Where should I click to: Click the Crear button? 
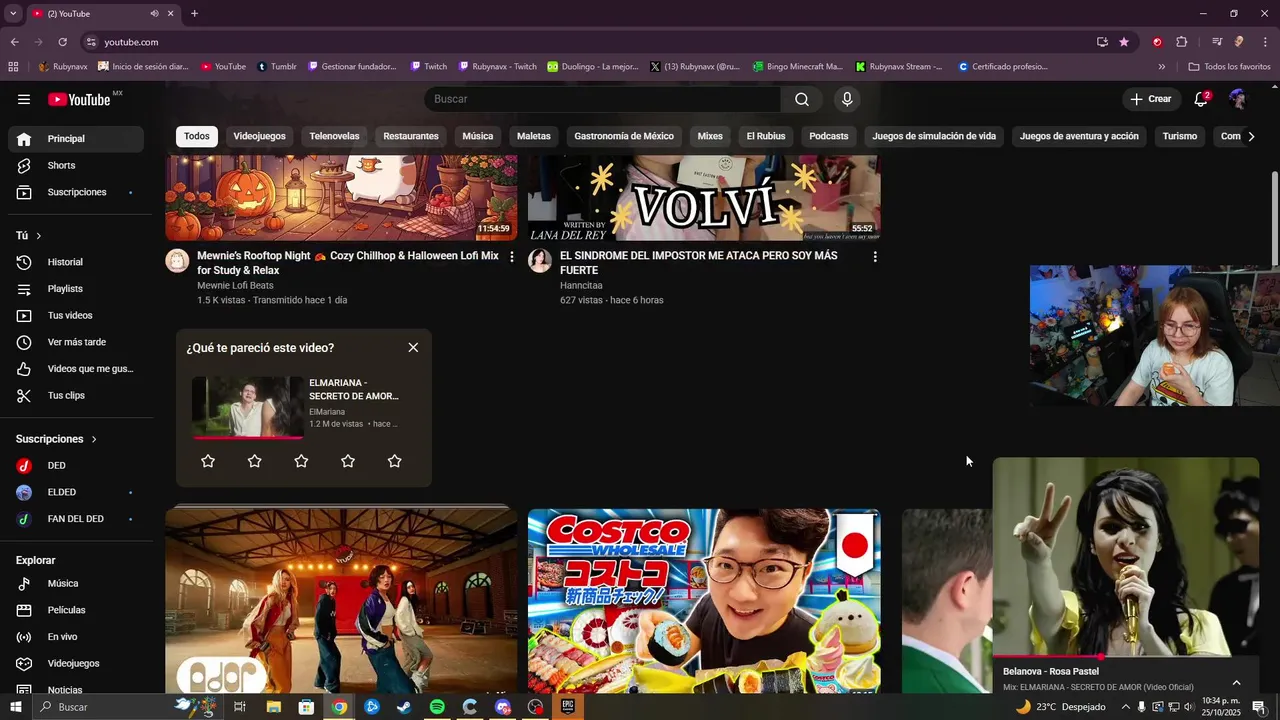coord(1150,99)
